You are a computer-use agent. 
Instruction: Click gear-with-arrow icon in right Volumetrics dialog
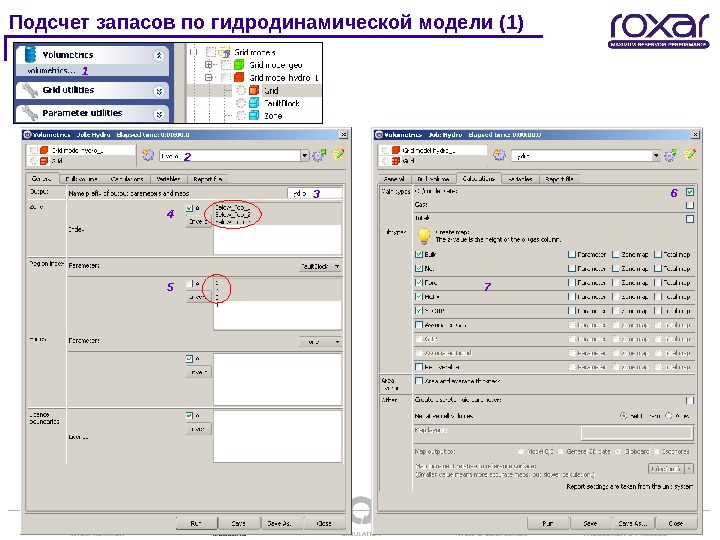(670, 155)
